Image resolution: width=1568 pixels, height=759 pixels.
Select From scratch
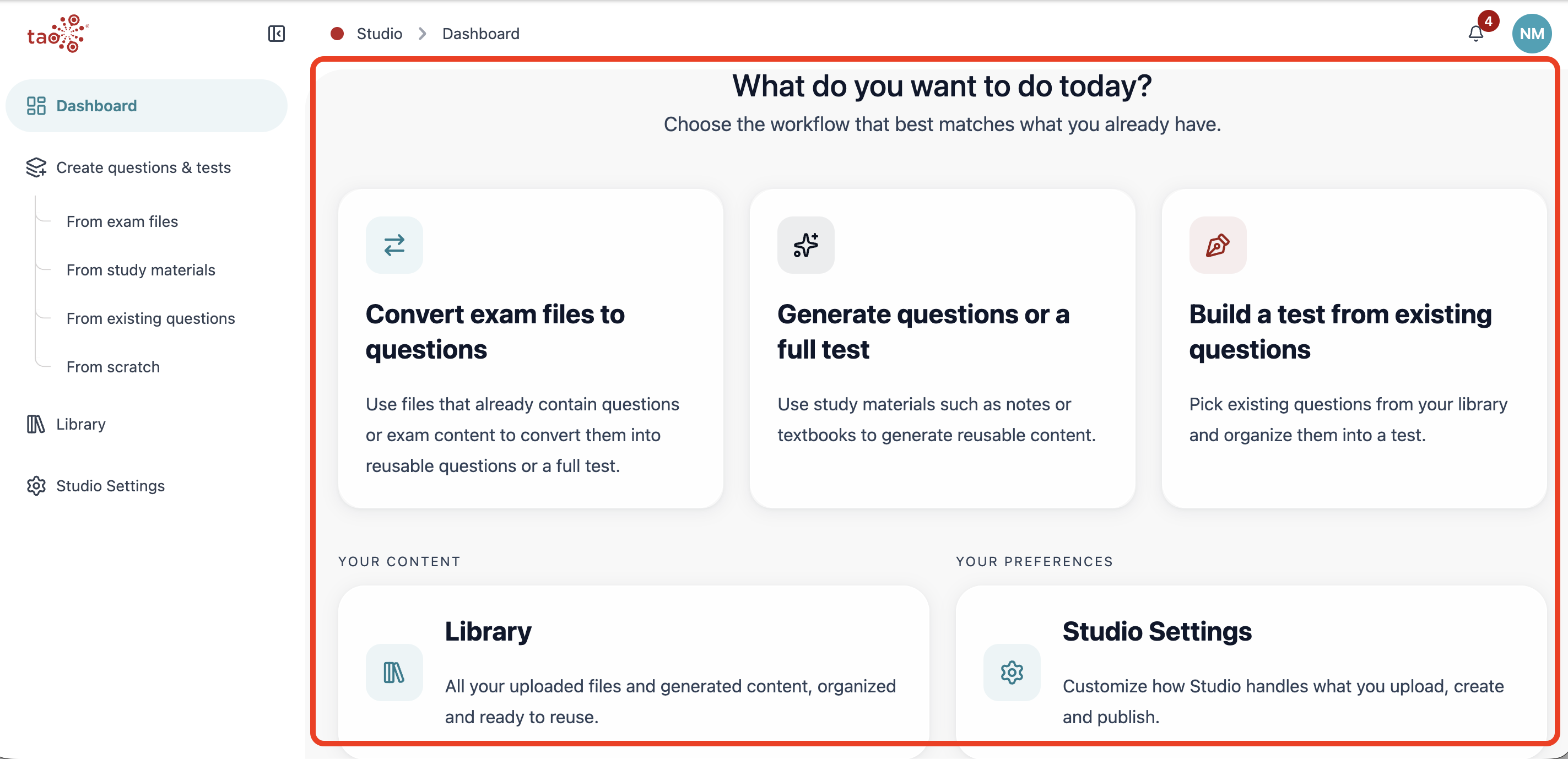click(x=112, y=367)
